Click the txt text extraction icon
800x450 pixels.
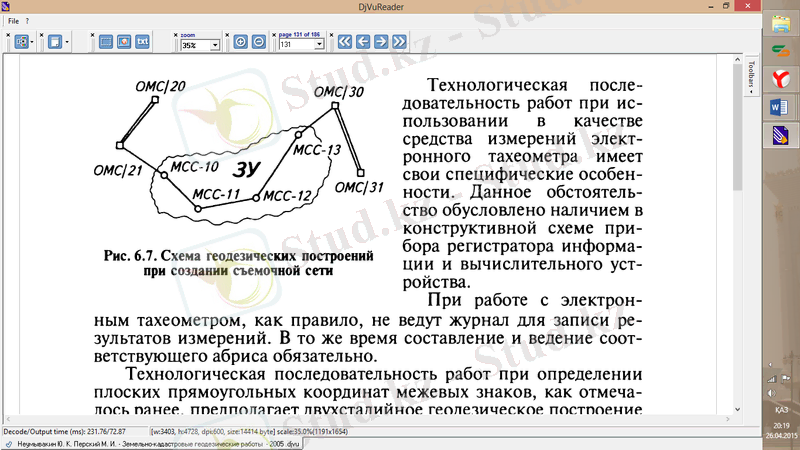coord(142,42)
